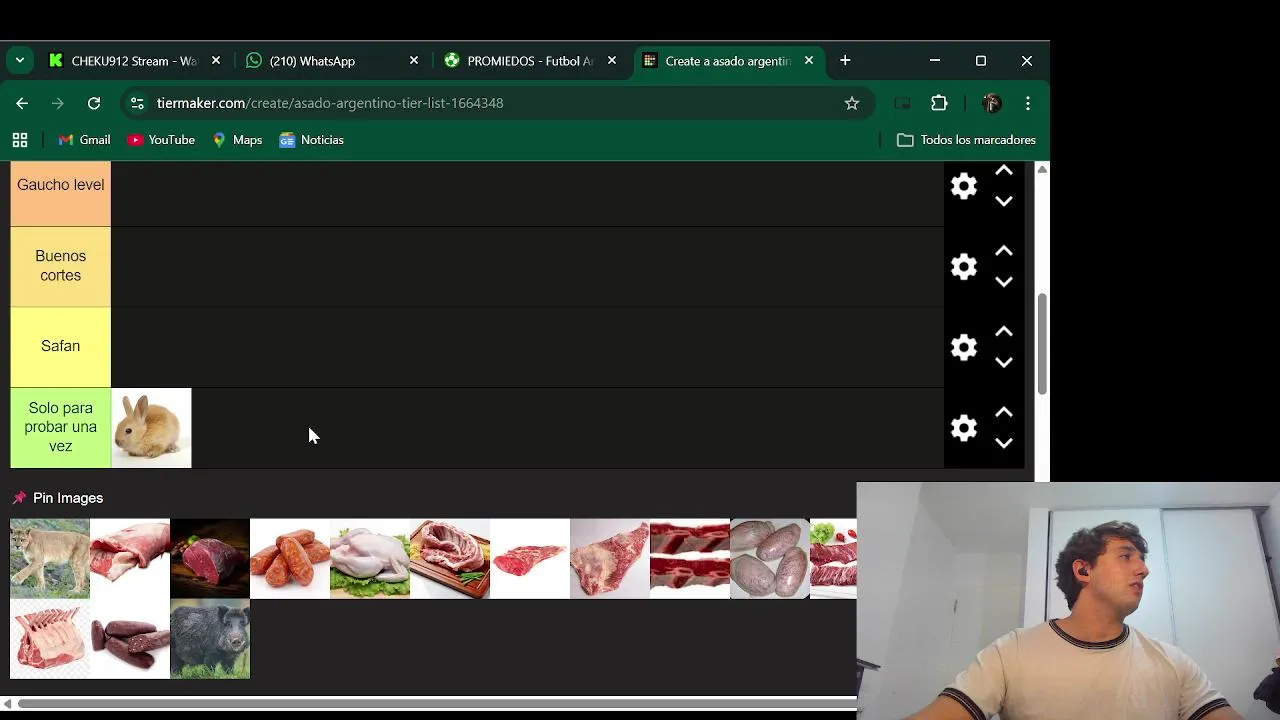Screen dimensions: 1280x720
Task: Open the Todos los marcadores folder
Action: point(966,140)
